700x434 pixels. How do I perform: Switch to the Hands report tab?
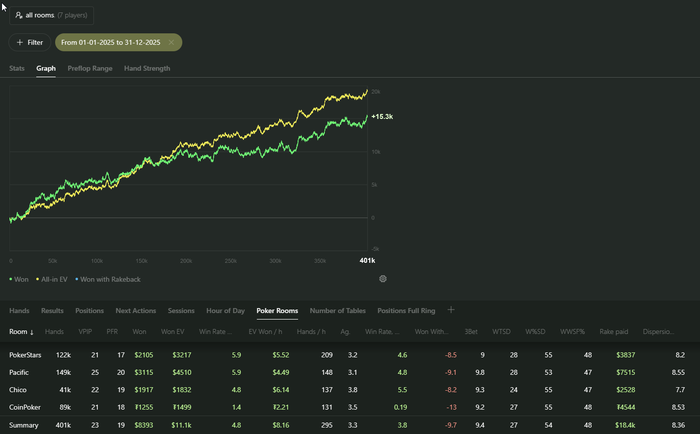click(19, 310)
